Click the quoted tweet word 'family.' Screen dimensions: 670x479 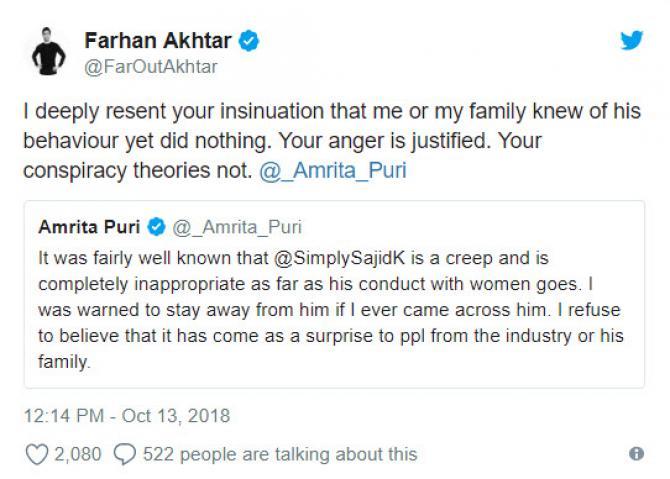click(65, 361)
